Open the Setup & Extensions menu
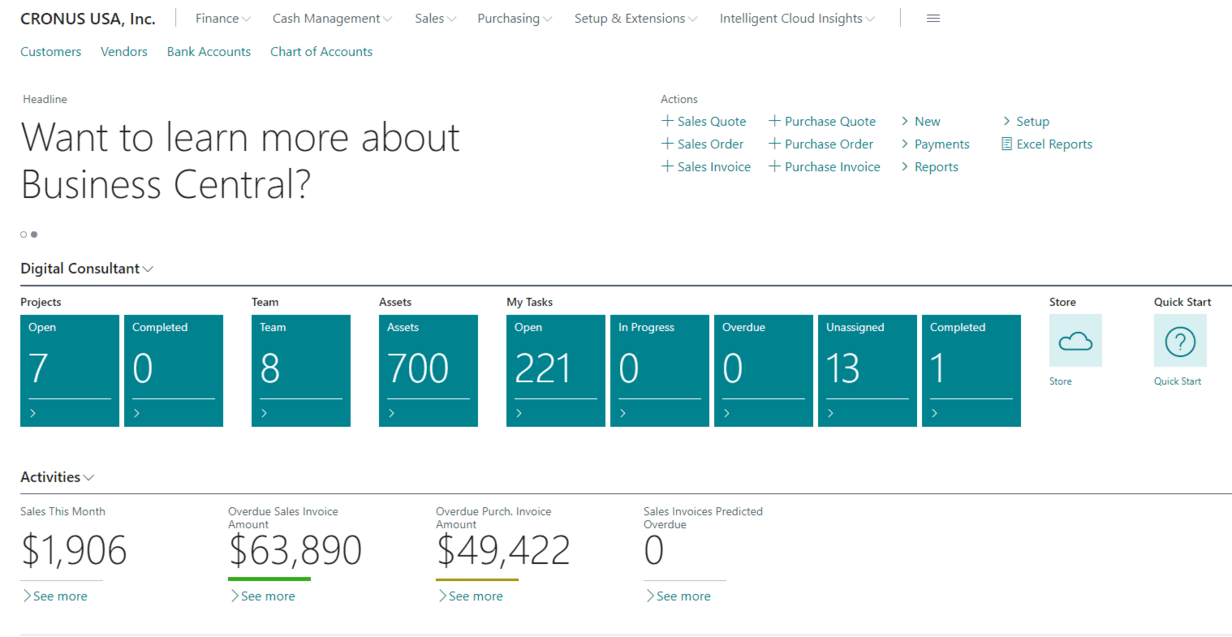Viewport: 1232px width, 637px height. coord(636,19)
